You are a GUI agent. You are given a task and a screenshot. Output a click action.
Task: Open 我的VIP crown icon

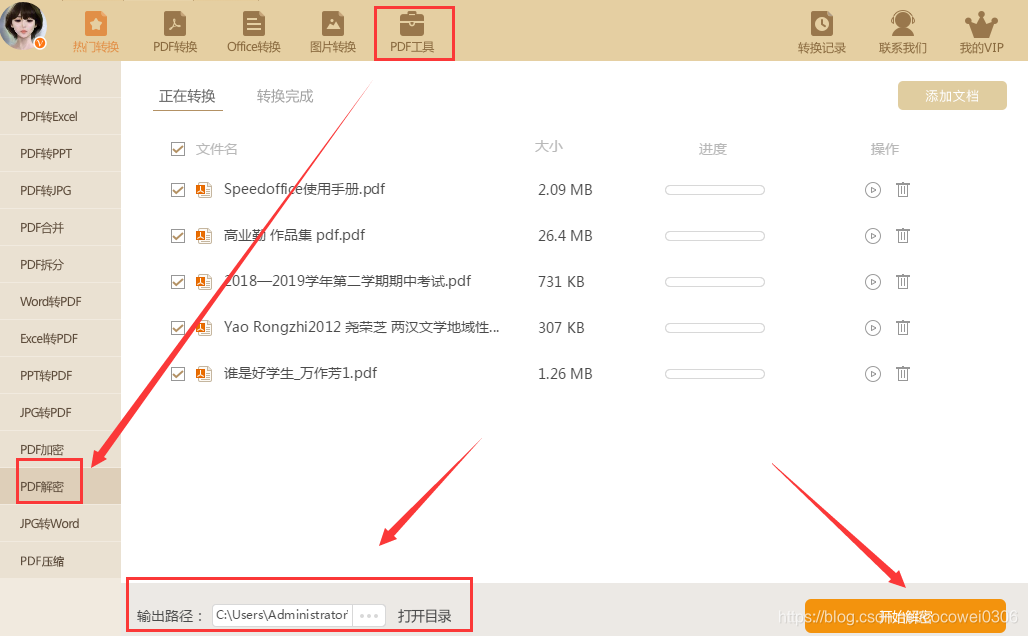pos(981,31)
